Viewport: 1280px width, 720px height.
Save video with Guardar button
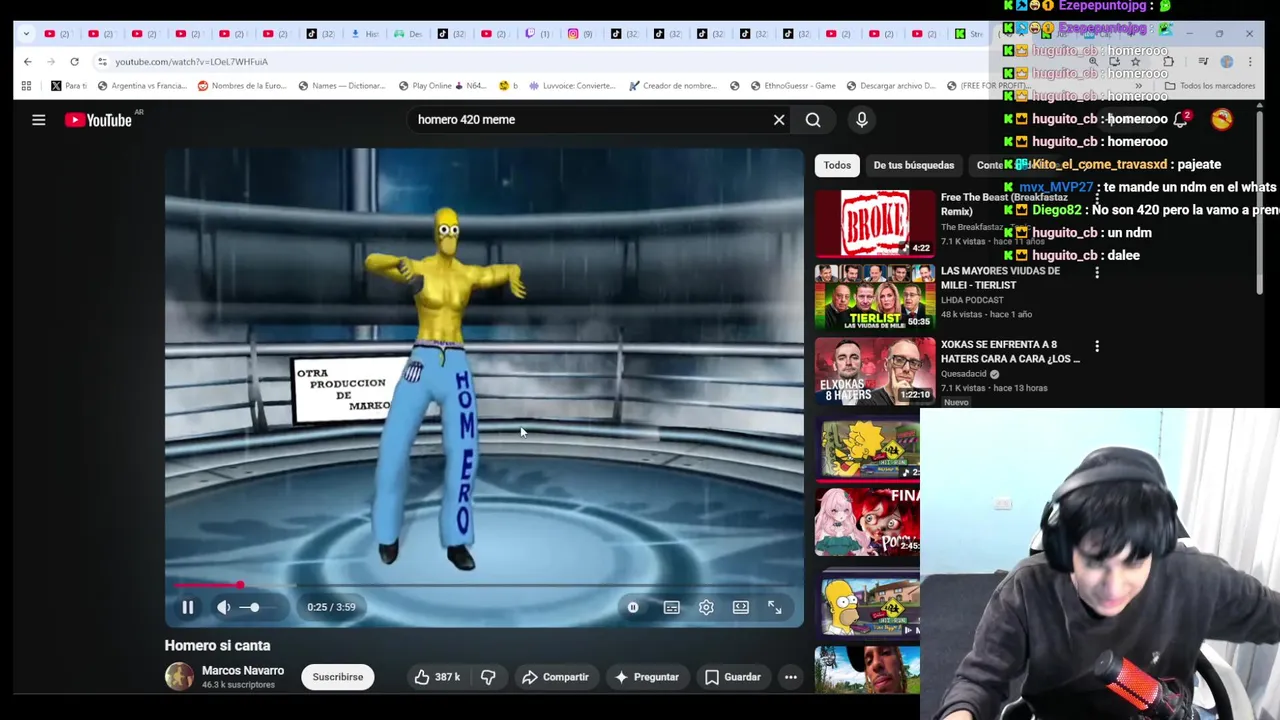coord(733,677)
